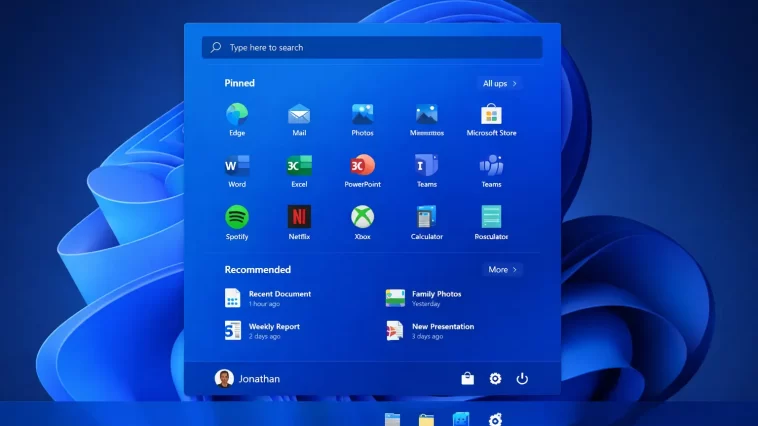Viewport: 758px width, 426px height.
Task: Open the Mail app
Action: (299, 120)
